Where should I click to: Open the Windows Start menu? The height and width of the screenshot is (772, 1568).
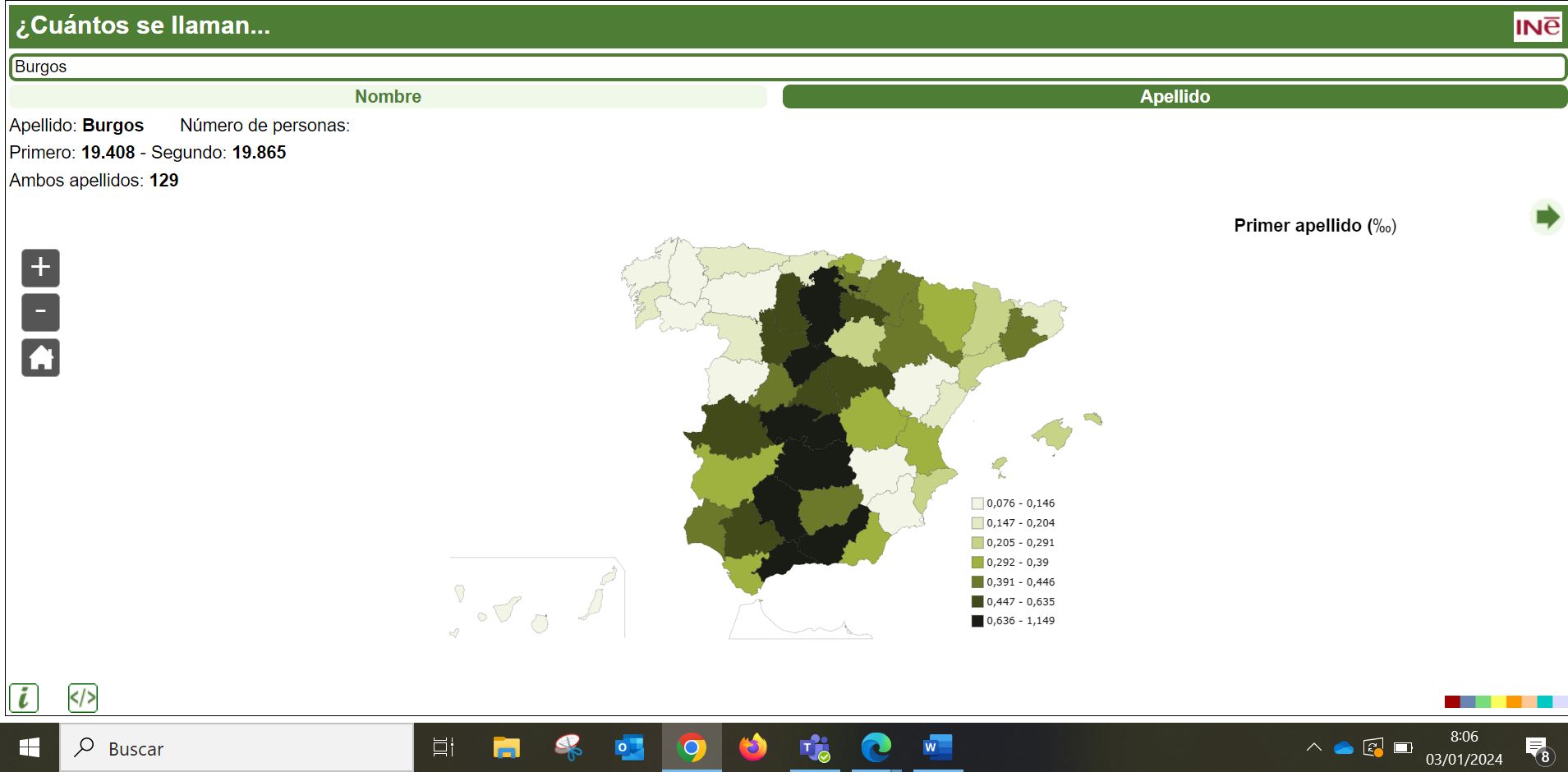(30, 747)
